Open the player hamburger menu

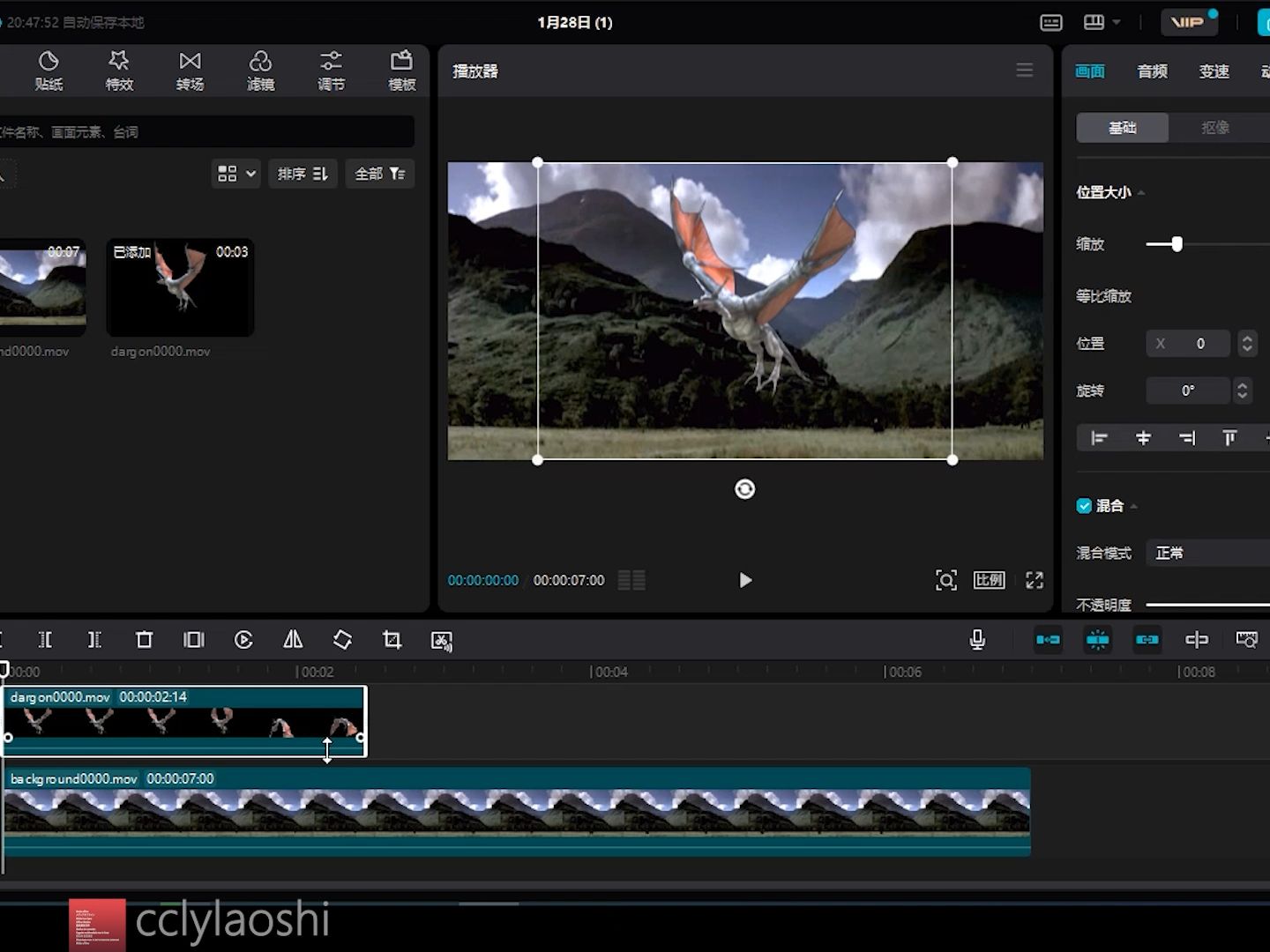pos(1024,70)
